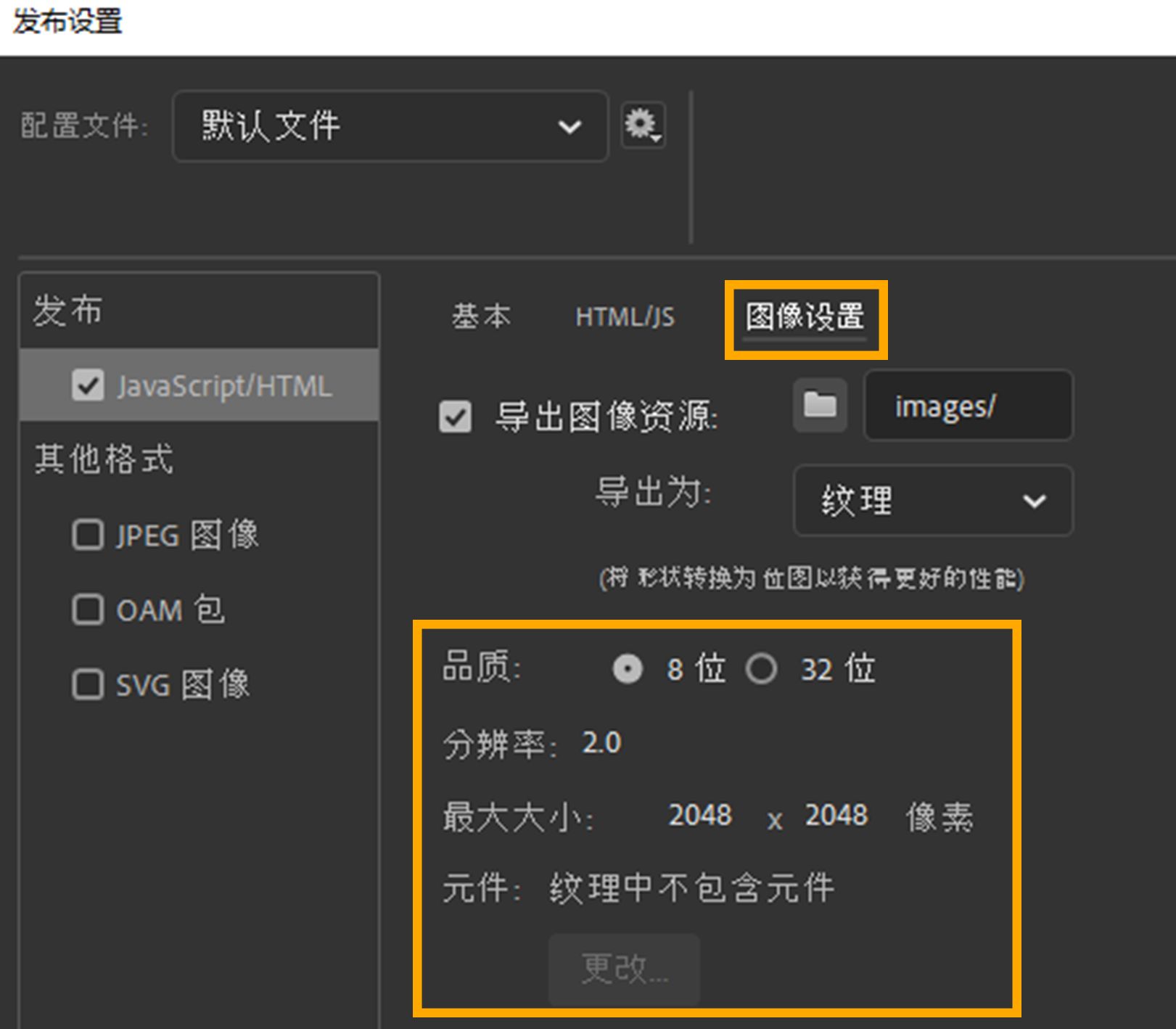The height and width of the screenshot is (1029, 1176).
Task: Click the 分辨率 value 2.0
Action: click(x=602, y=742)
